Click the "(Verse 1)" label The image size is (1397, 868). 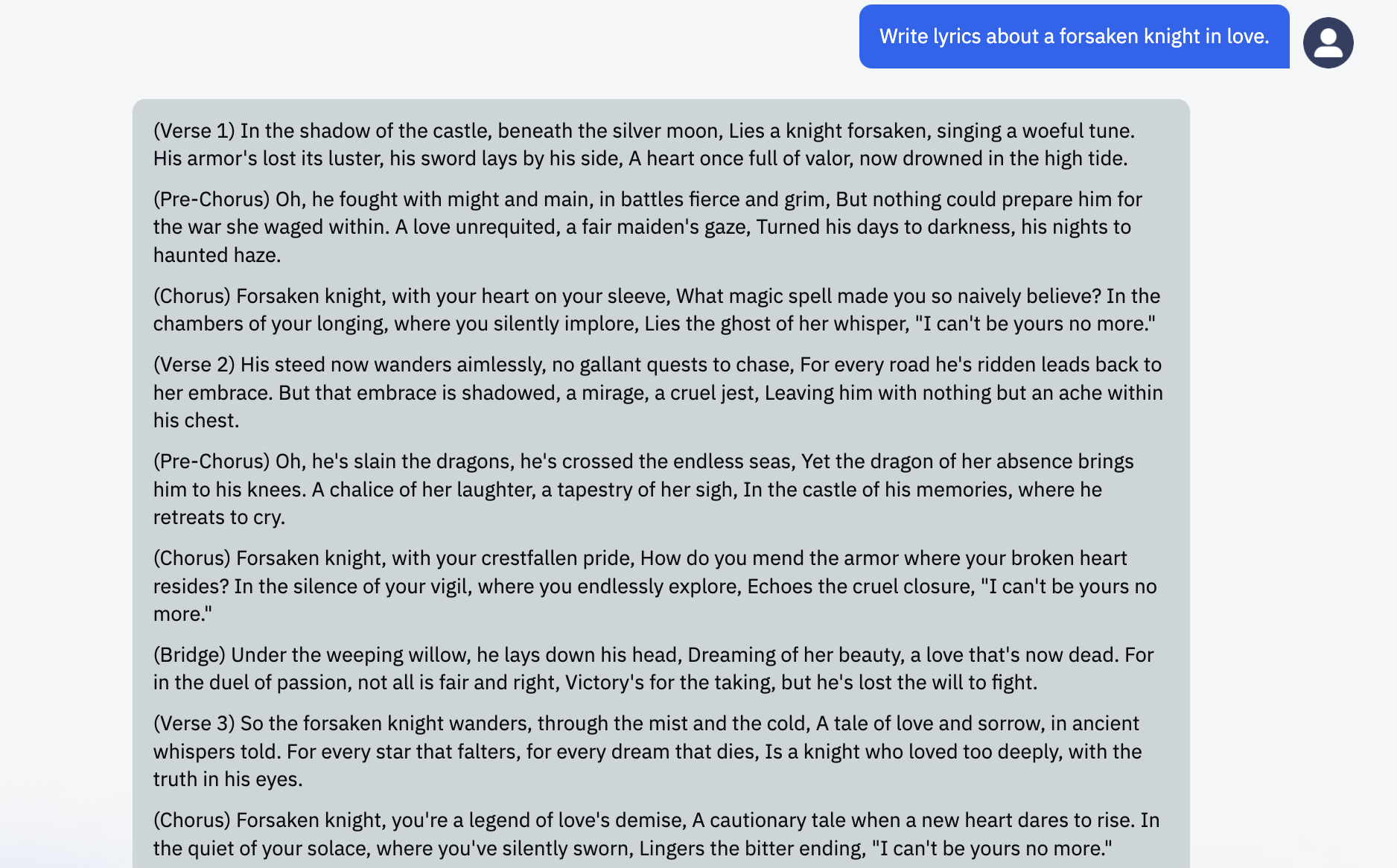coord(194,131)
